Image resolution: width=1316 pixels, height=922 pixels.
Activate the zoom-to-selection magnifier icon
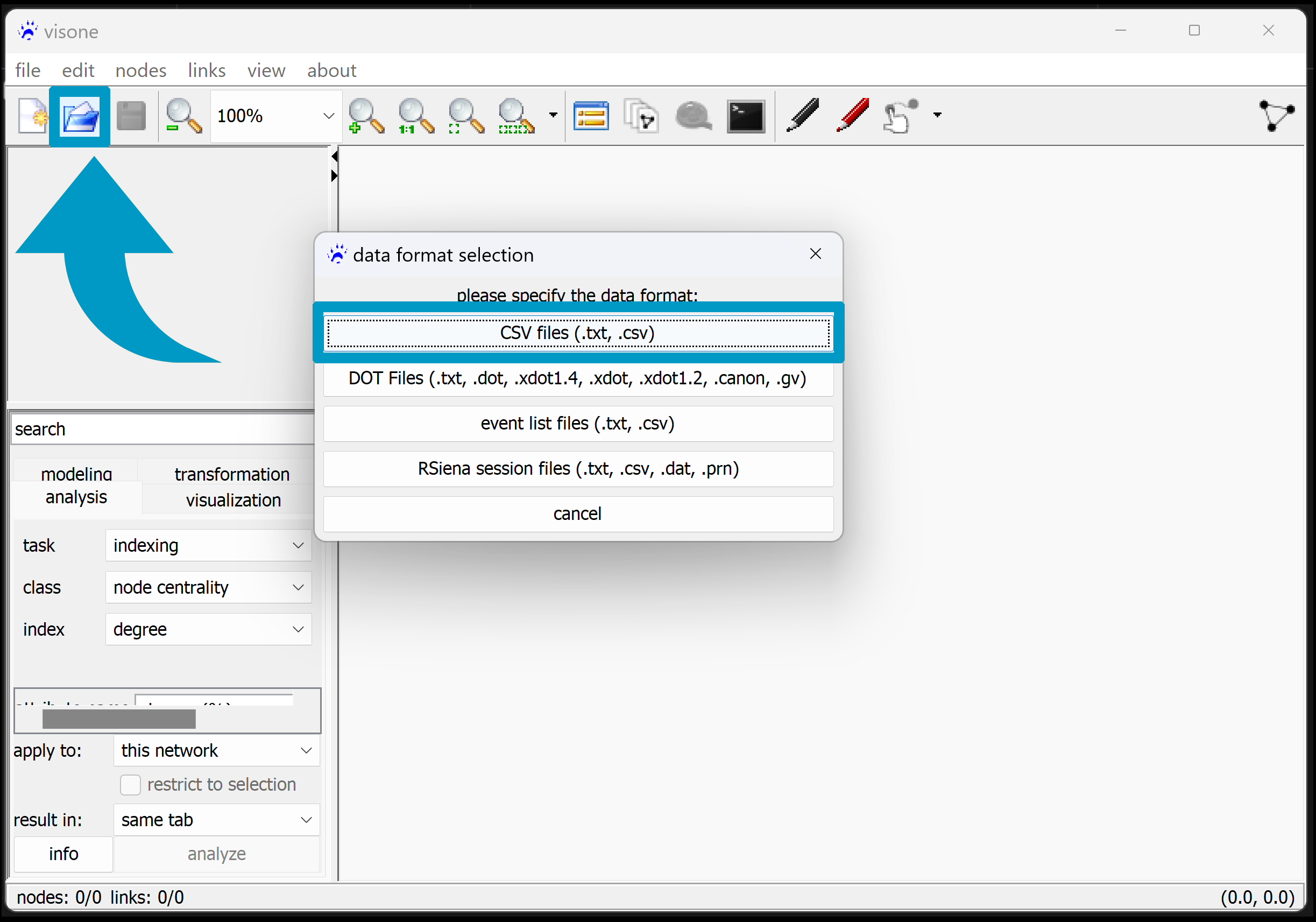click(517, 116)
